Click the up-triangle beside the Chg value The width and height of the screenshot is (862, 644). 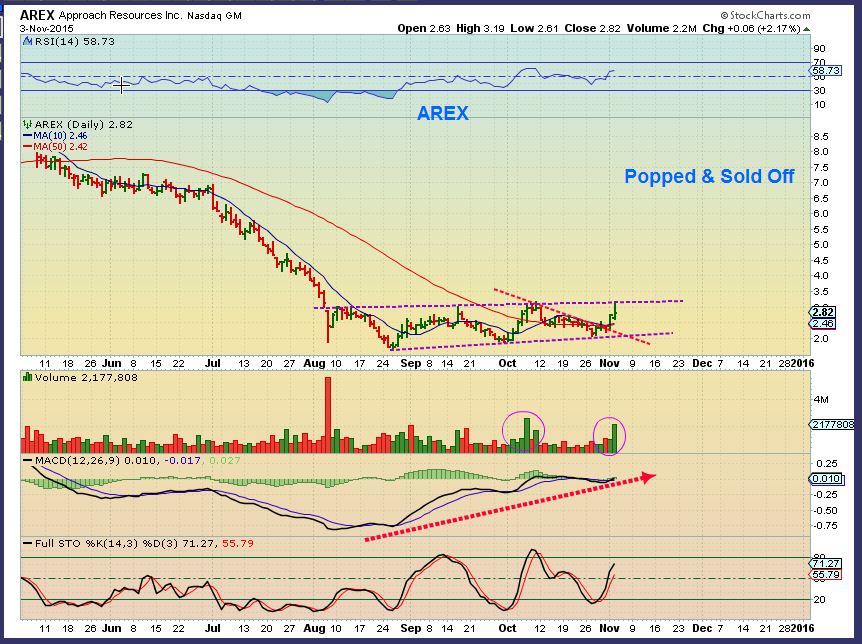pyautogui.click(x=806, y=29)
